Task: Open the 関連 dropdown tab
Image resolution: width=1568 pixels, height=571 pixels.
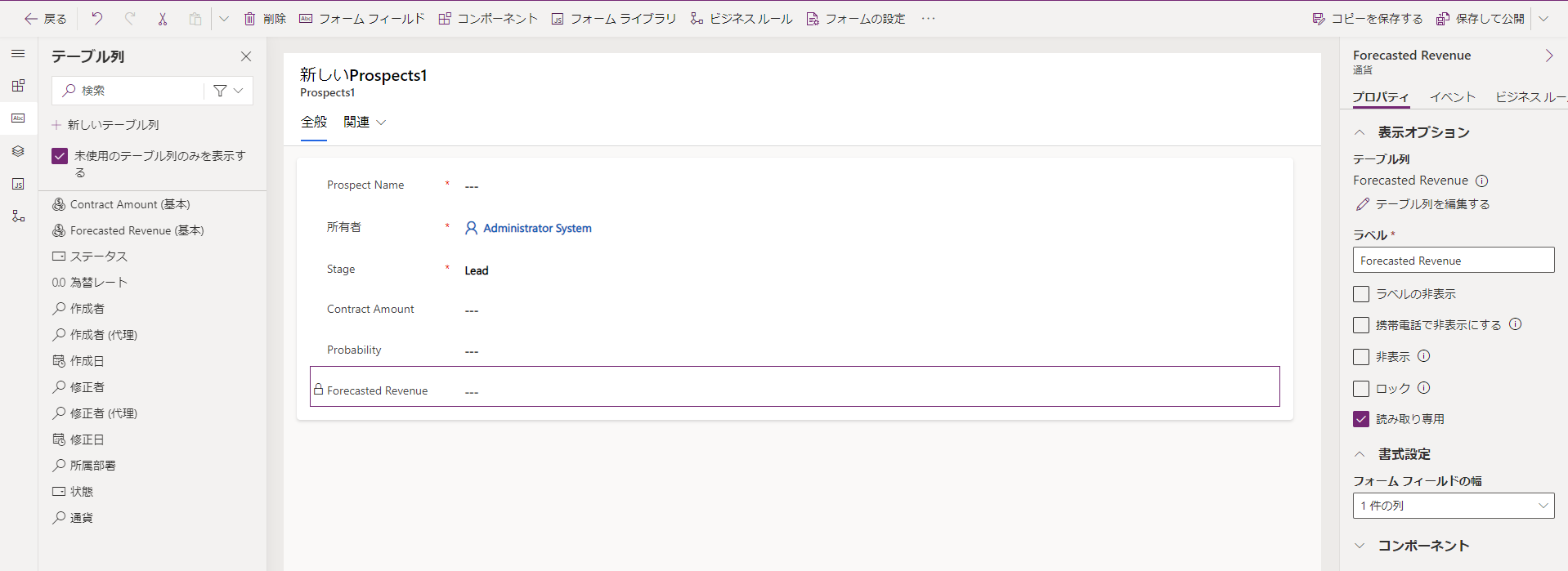Action: click(x=364, y=123)
